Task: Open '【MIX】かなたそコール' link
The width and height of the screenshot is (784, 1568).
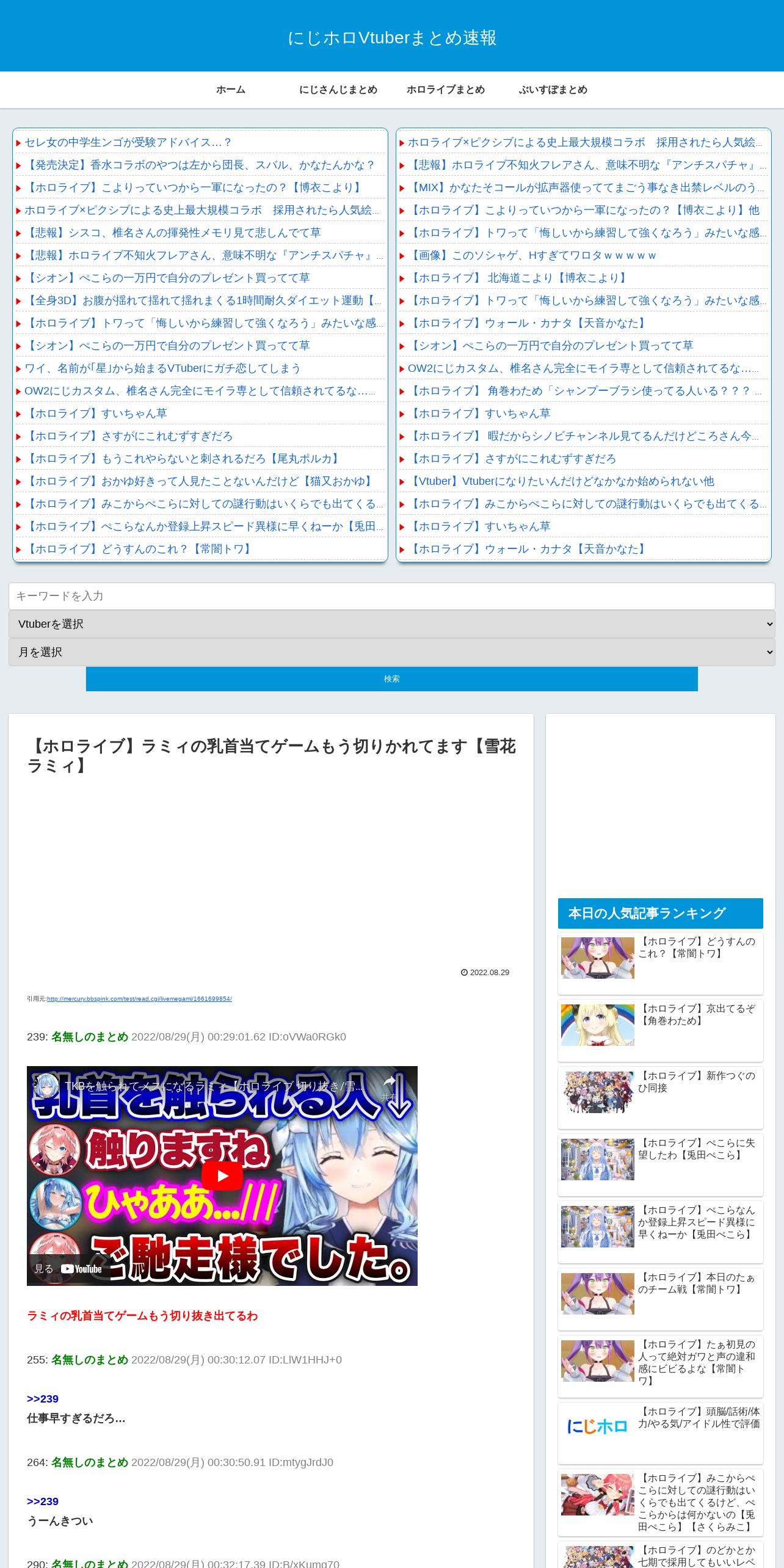Action: [x=585, y=187]
